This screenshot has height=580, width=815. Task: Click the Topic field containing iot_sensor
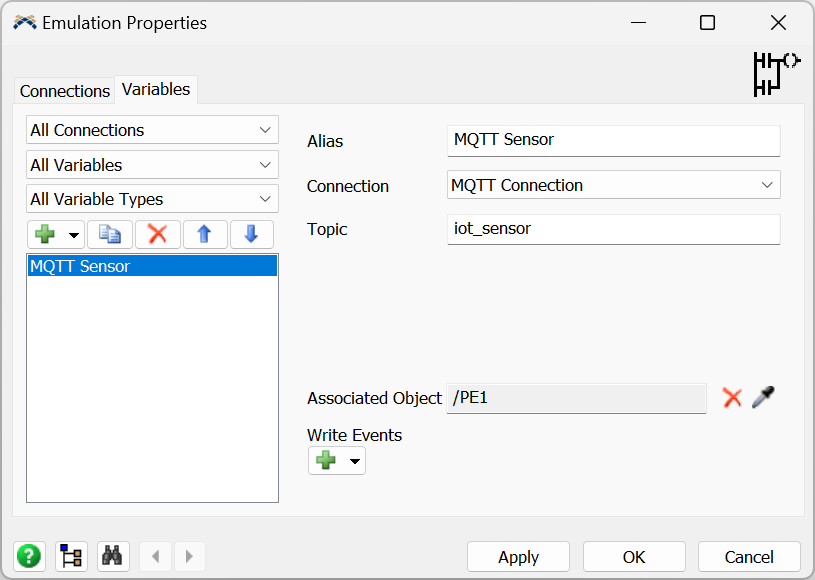613,229
